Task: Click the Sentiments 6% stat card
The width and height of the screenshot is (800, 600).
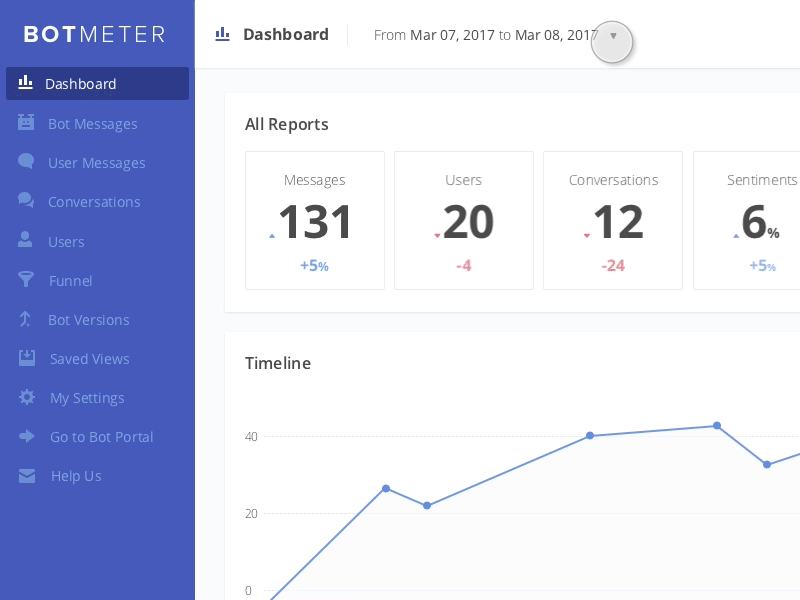Action: point(757,220)
